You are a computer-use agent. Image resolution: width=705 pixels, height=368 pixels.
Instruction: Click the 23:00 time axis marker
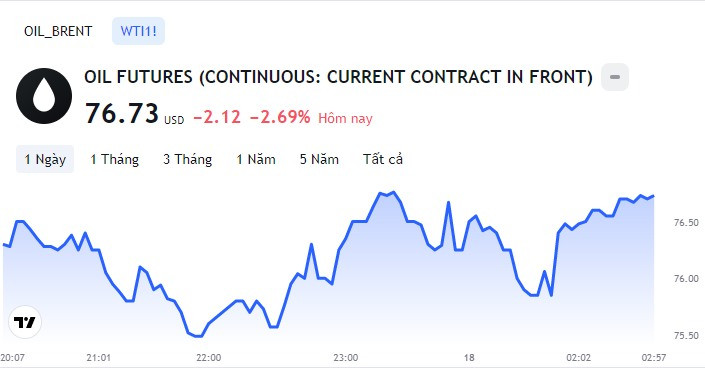coord(346,358)
